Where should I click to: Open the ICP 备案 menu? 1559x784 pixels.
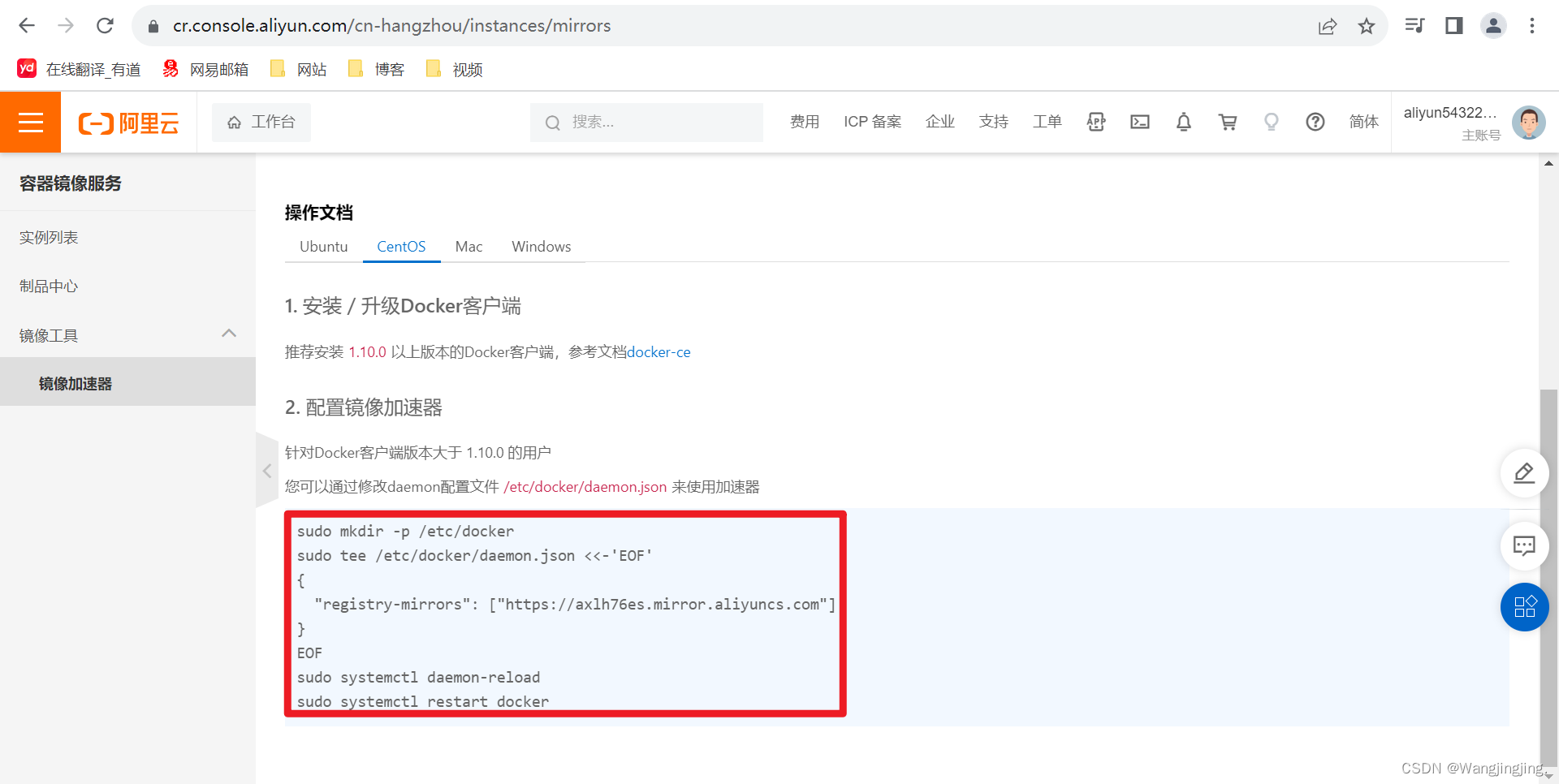click(x=872, y=122)
